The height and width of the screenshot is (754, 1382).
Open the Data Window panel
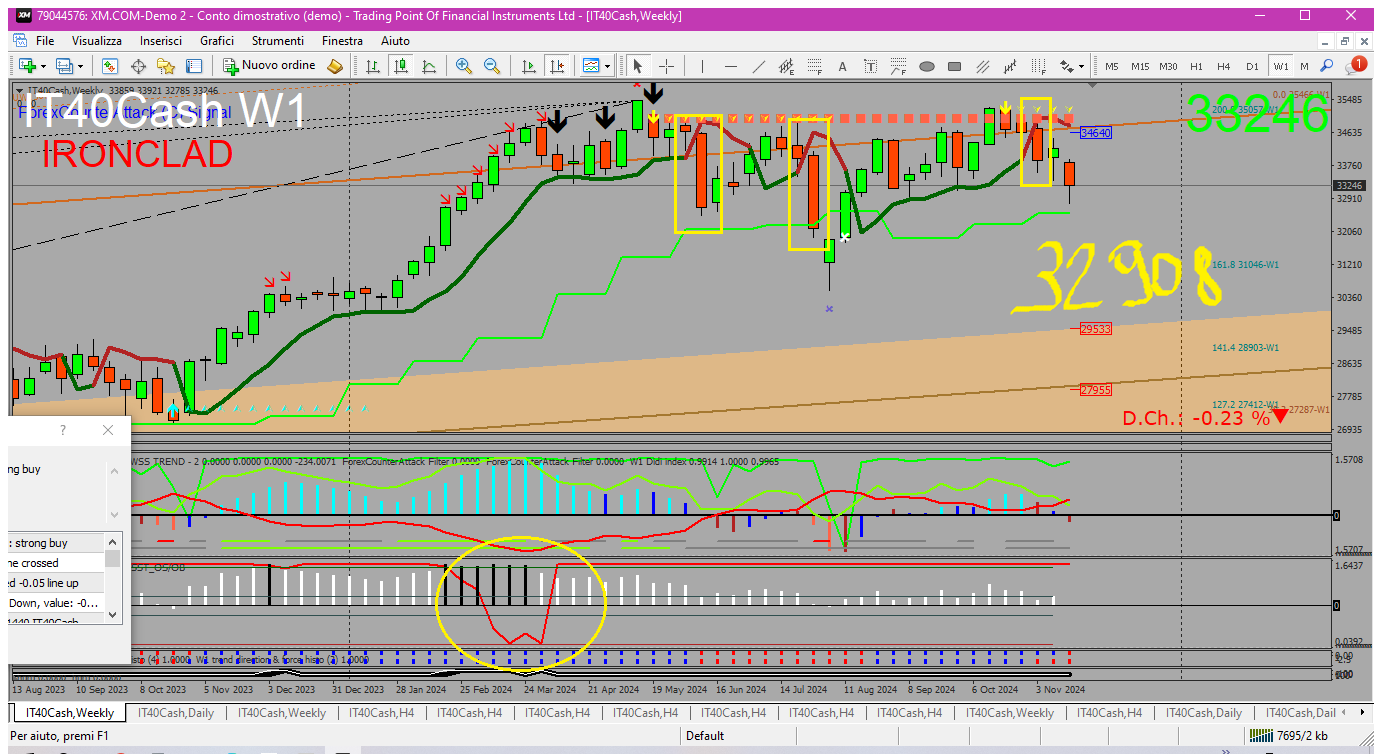139,66
